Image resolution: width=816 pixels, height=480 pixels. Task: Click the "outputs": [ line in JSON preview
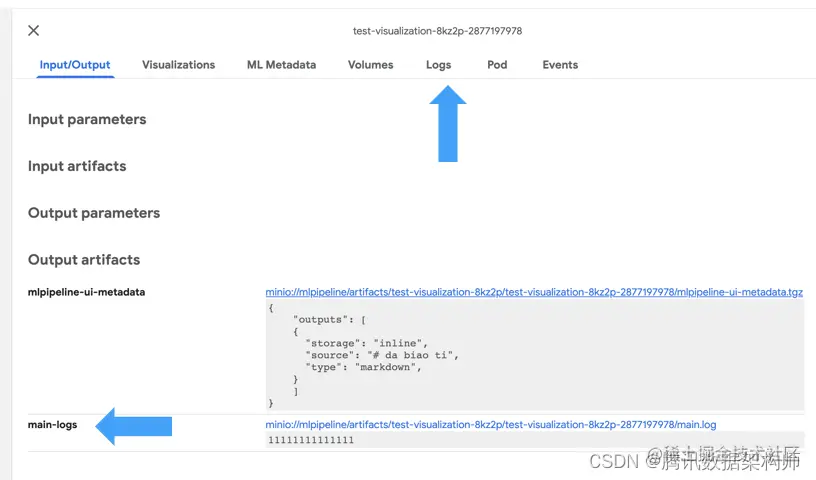pyautogui.click(x=329, y=320)
